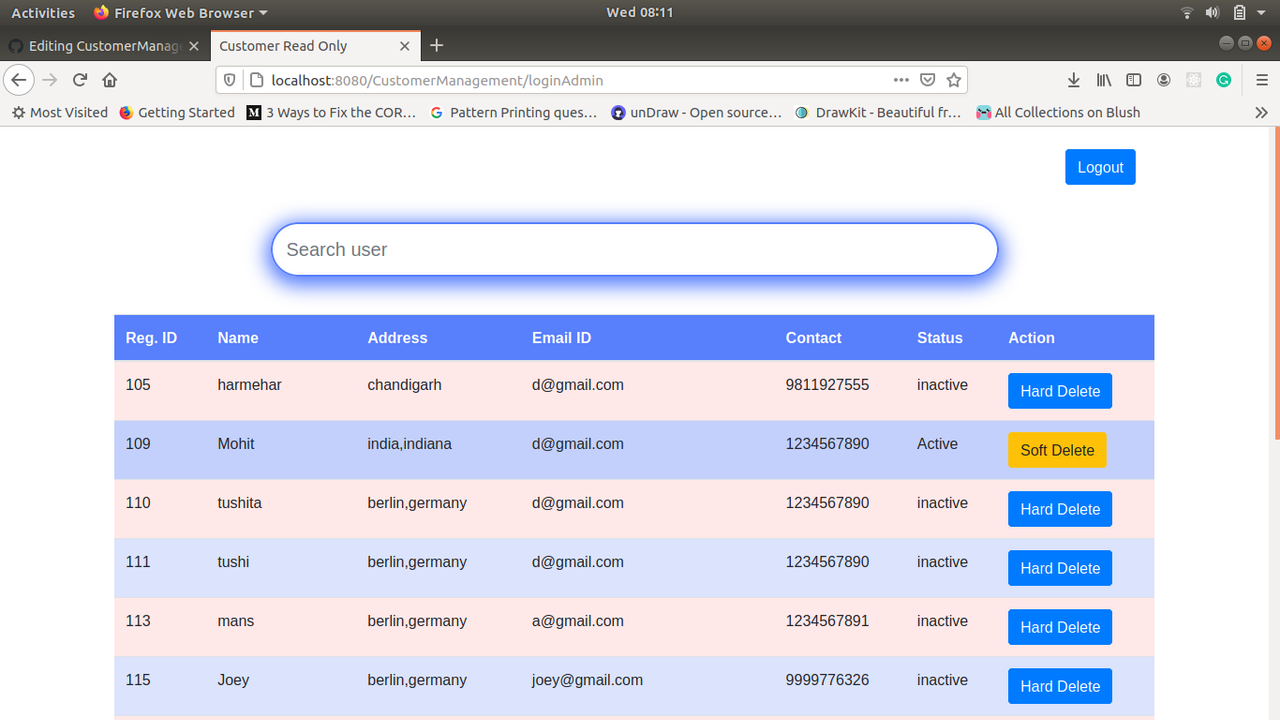Open the Firefox Account icon
Viewport: 1280px width, 720px height.
(1163, 80)
